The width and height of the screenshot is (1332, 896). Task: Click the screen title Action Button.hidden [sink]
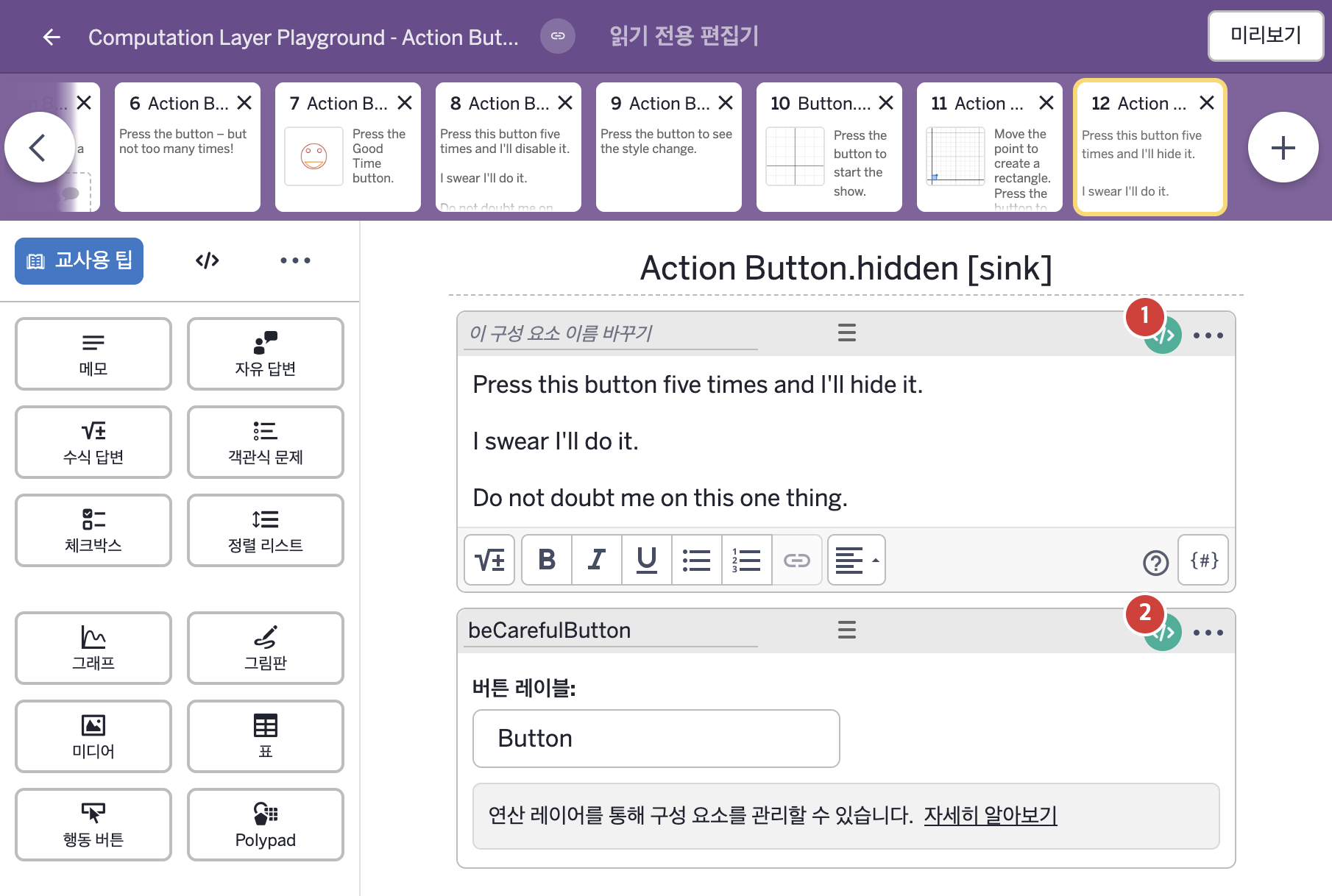pos(846,268)
